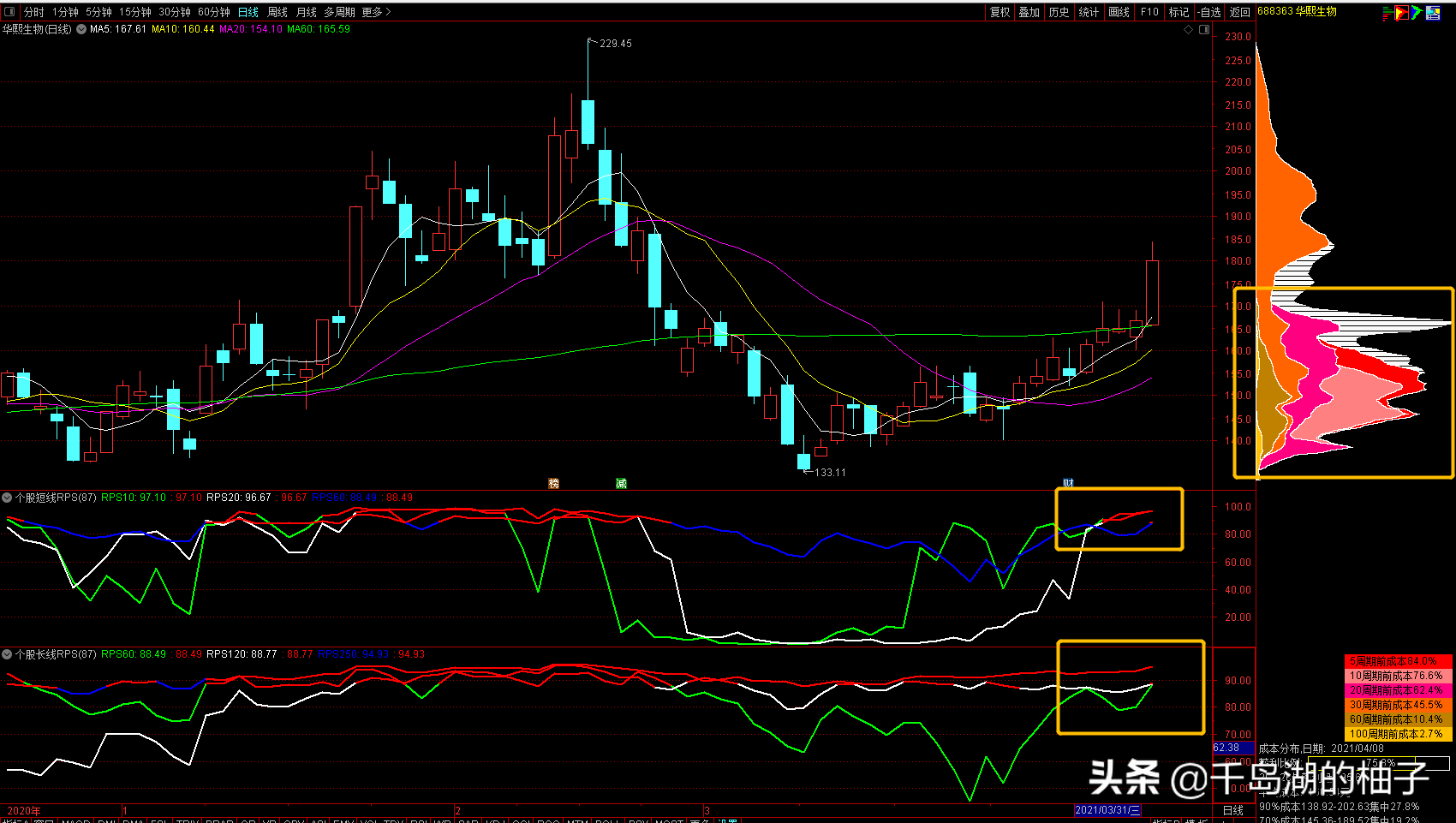This screenshot has height=823, width=1456.
Task: Switch to 分时 intraday view
Action: click(x=33, y=12)
